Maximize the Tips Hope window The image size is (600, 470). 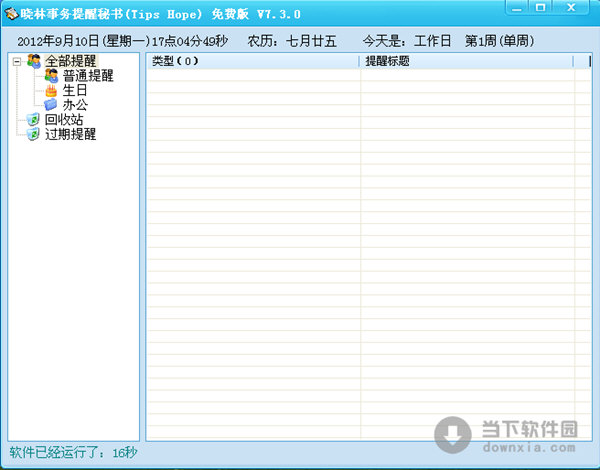(540, 8)
